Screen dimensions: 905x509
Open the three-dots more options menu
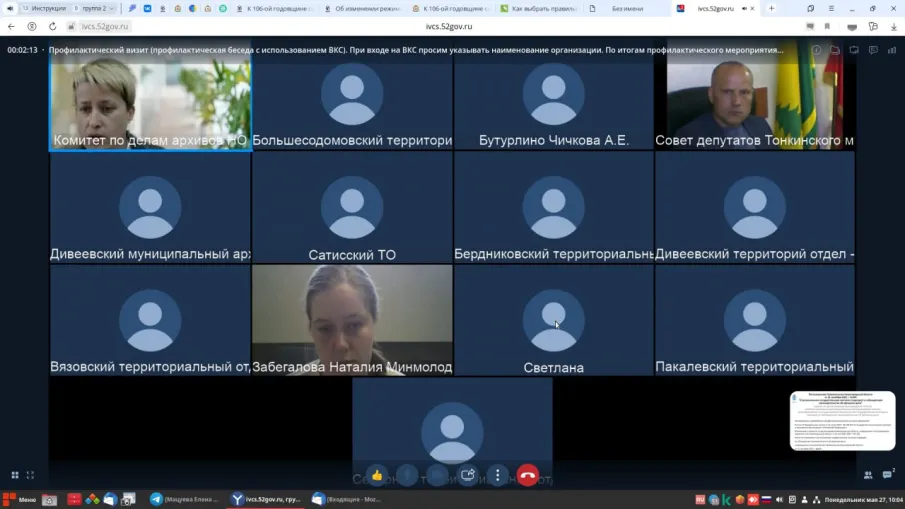click(498, 476)
